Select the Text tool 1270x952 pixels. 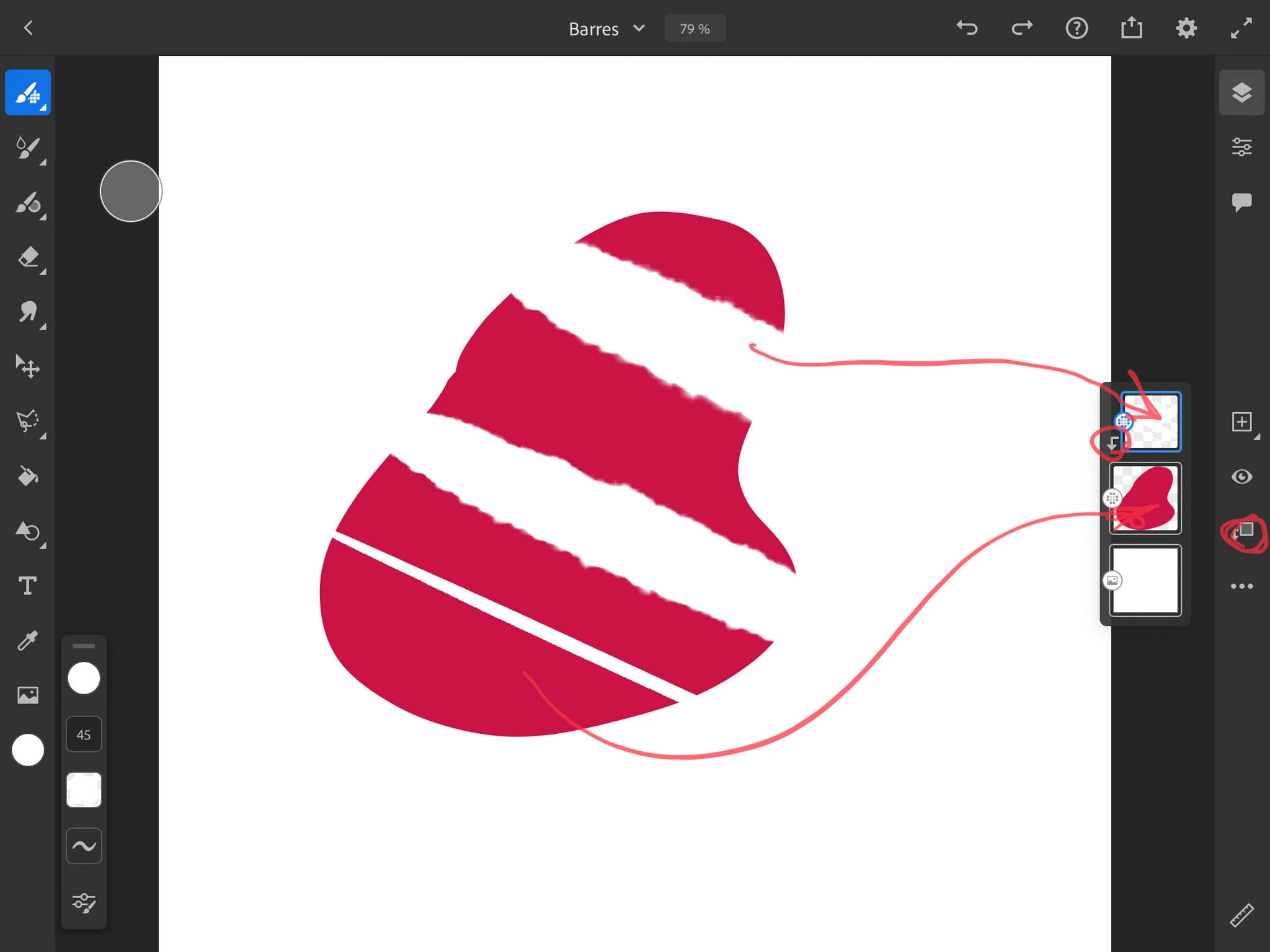28,586
